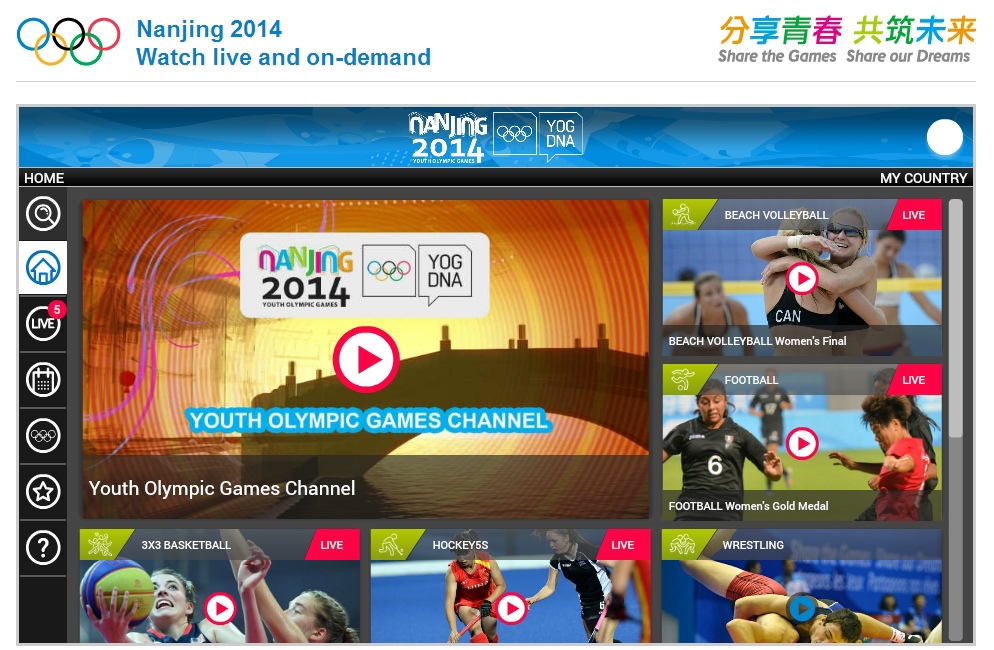Click the Wrestling sport pictogram
Screen dimensions: 994x650
tap(682, 544)
